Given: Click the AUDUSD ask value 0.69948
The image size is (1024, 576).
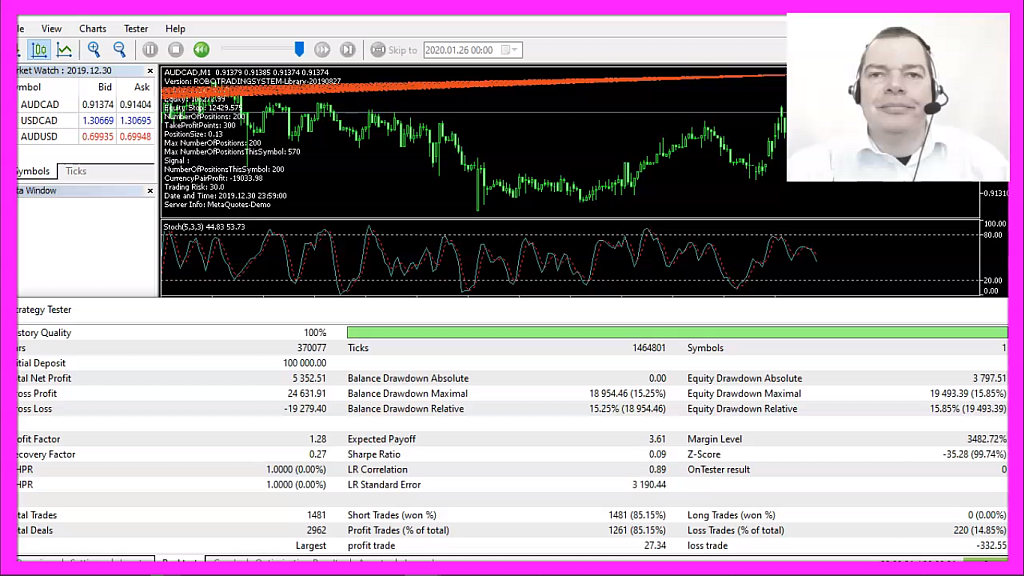Looking at the screenshot, I should click(135, 136).
